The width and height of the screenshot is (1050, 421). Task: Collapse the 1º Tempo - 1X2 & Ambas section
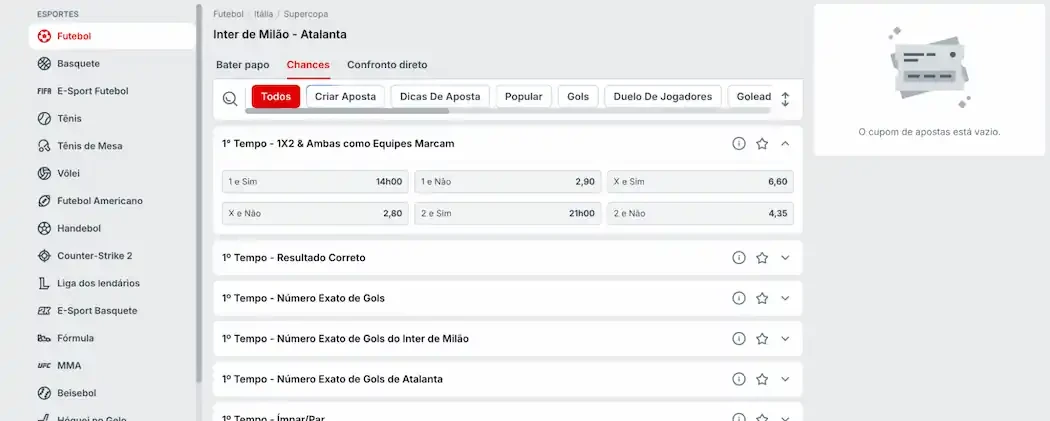(785, 143)
